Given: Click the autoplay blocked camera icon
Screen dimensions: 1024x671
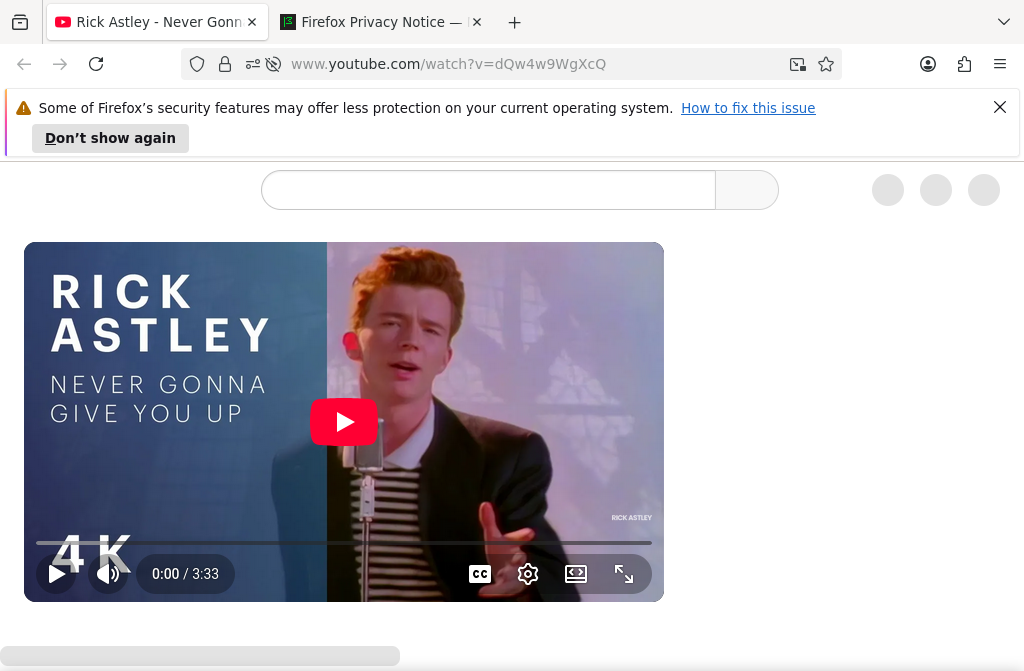Looking at the screenshot, I should (274, 64).
